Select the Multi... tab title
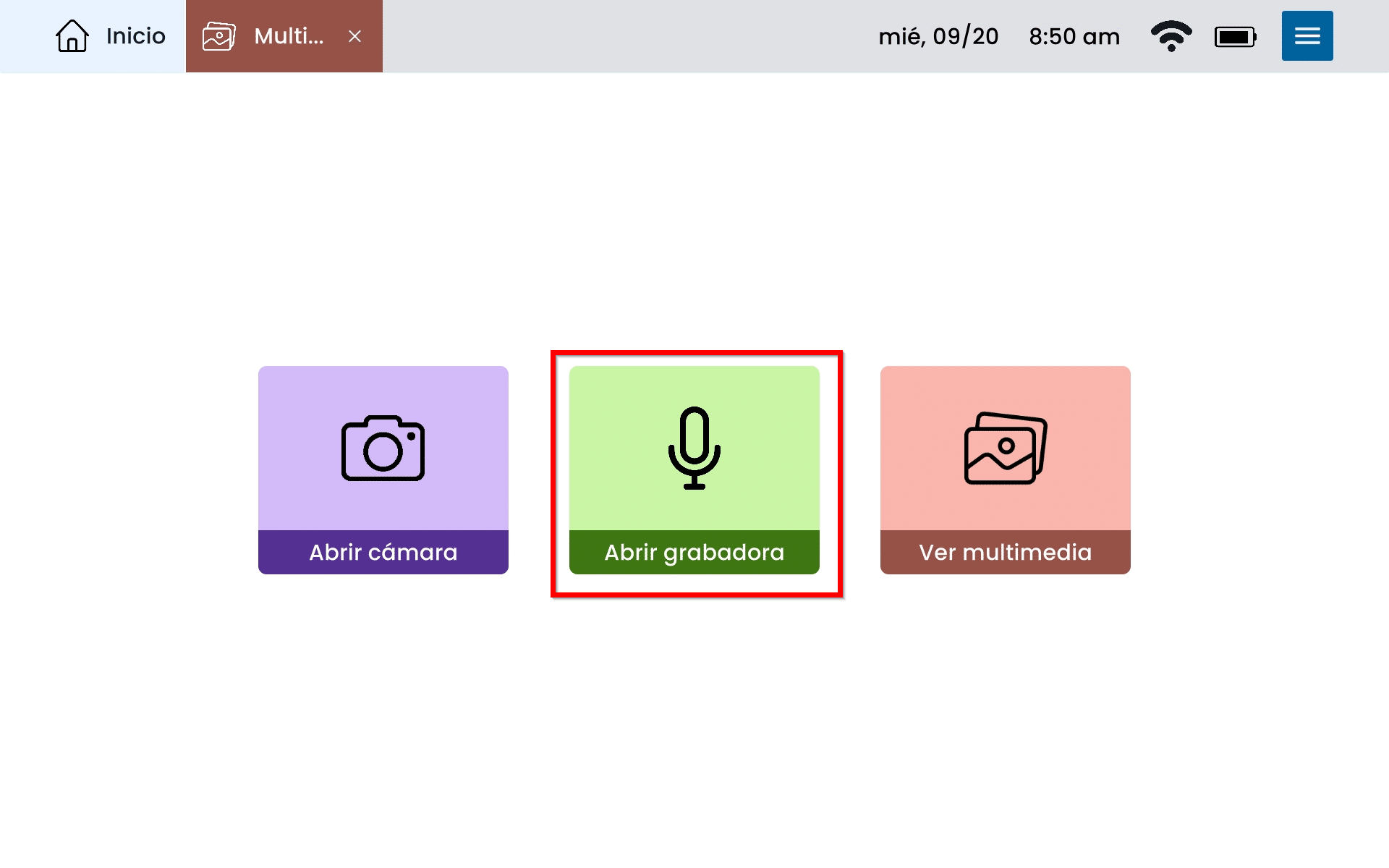Image resolution: width=1389 pixels, height=868 pixels. click(289, 36)
